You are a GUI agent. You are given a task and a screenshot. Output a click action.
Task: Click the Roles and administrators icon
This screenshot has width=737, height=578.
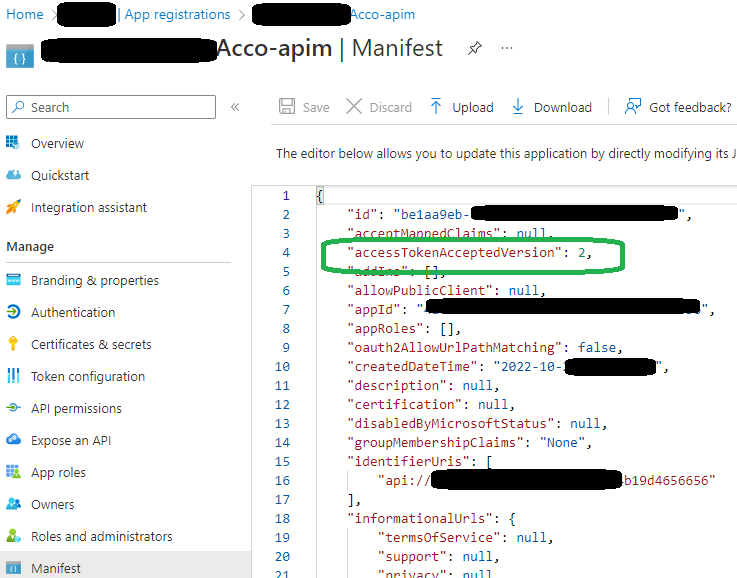[13, 535]
